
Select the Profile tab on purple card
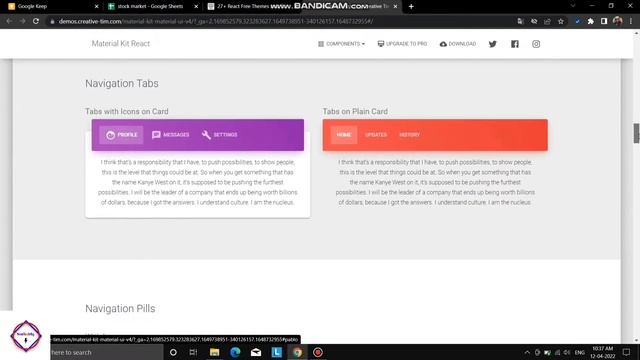click(122, 135)
